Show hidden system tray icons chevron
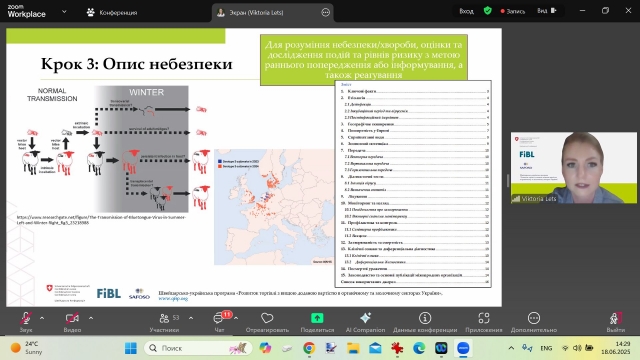The image size is (640, 360). coord(511,348)
